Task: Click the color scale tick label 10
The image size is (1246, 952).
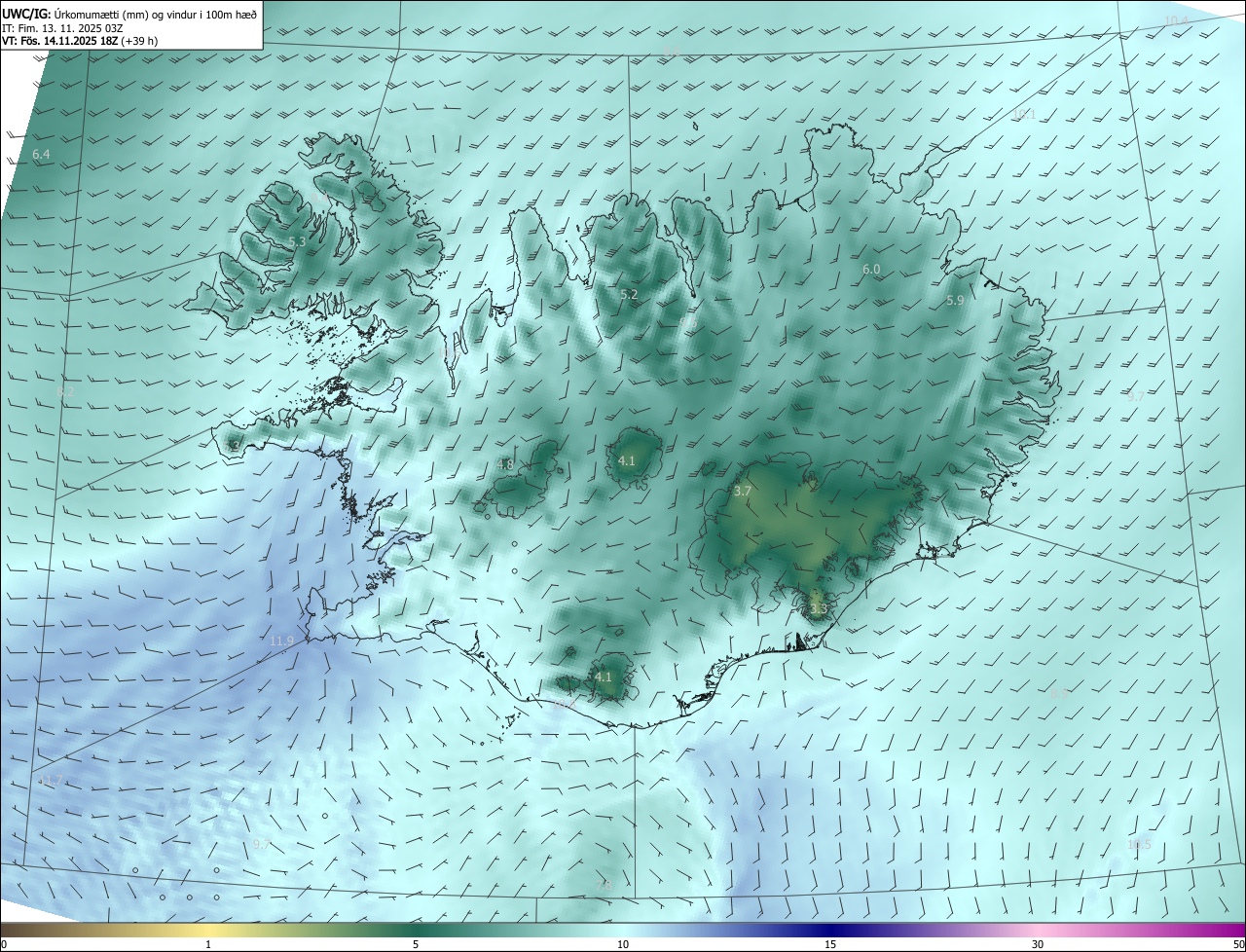Action: (x=623, y=944)
